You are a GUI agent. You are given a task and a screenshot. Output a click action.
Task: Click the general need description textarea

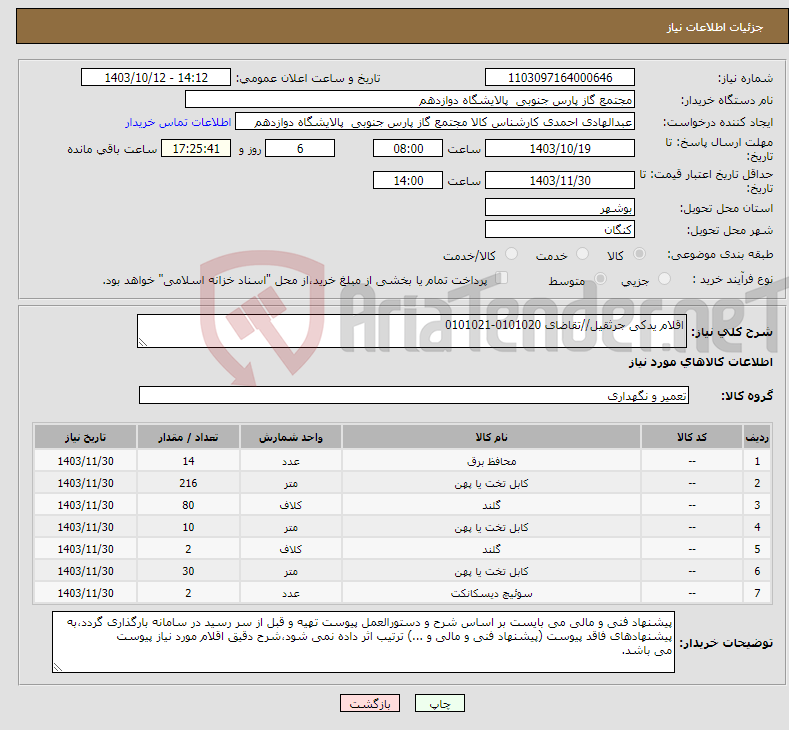(412, 331)
